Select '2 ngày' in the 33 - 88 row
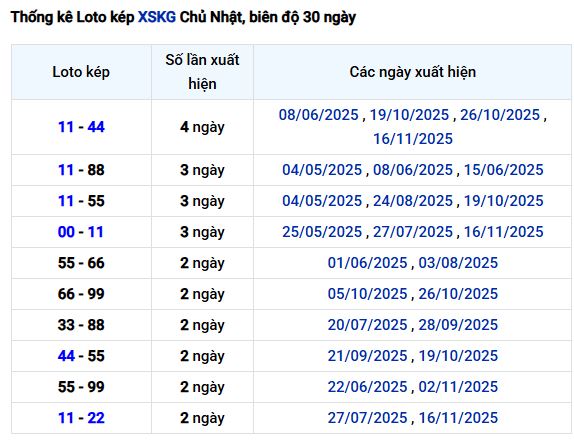Image resolution: width=574 pixels, height=440 pixels. 202,325
